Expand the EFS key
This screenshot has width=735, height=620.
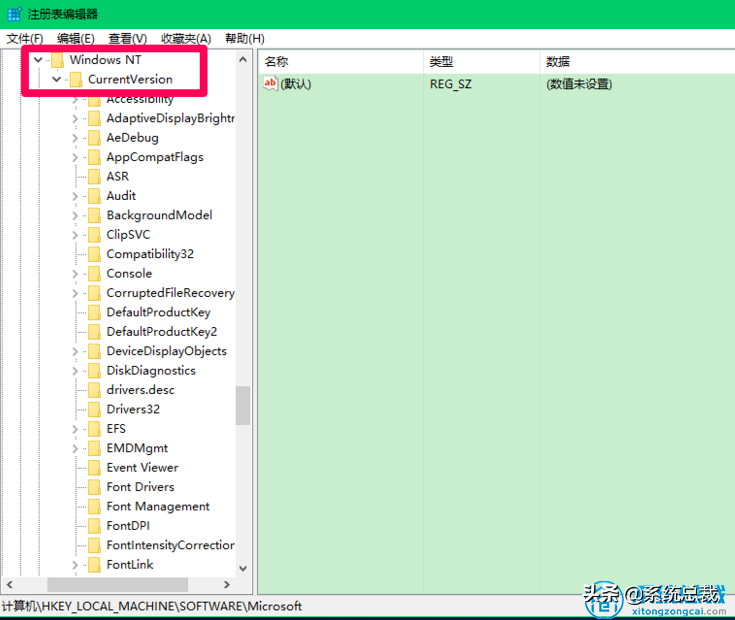pos(75,429)
